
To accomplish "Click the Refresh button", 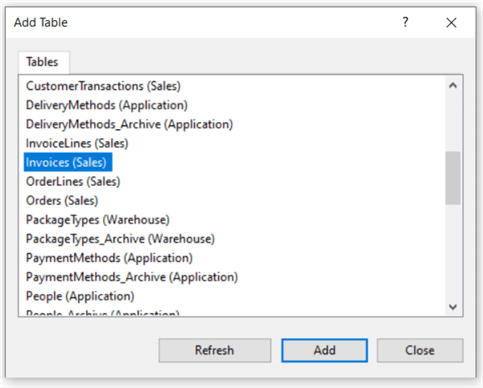I will click(215, 350).
